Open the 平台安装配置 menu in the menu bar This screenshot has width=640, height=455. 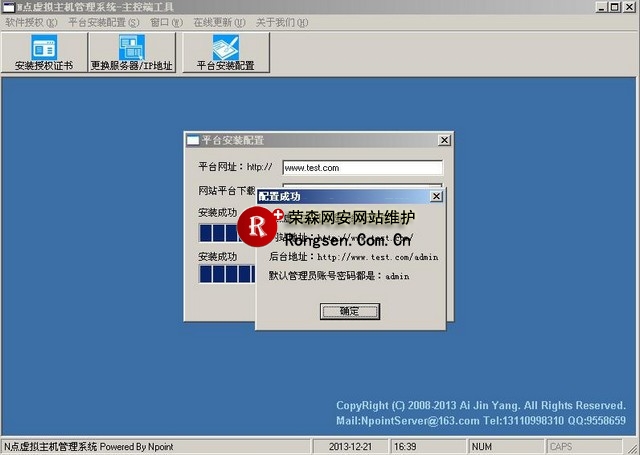pos(104,21)
